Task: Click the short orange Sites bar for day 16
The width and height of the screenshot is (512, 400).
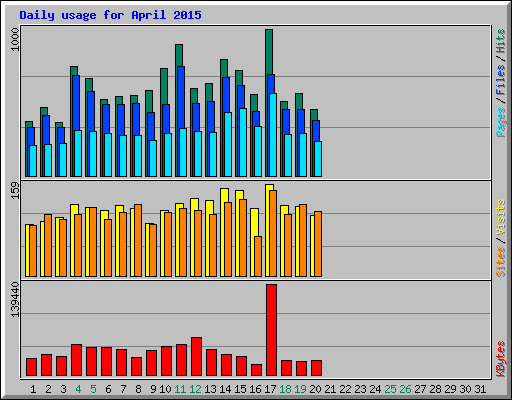Action: (258, 257)
